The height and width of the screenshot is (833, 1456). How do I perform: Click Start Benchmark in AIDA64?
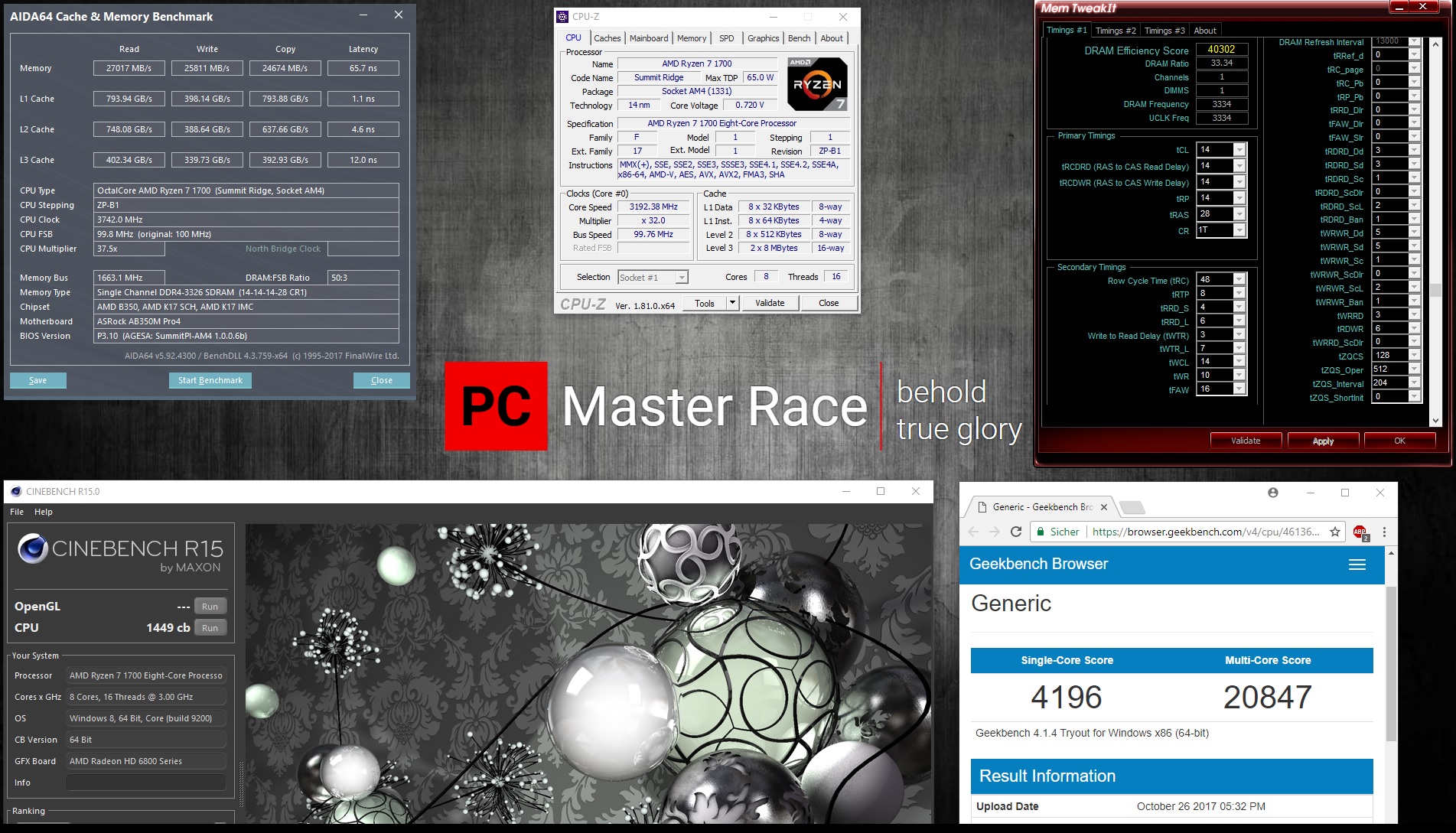(210, 380)
